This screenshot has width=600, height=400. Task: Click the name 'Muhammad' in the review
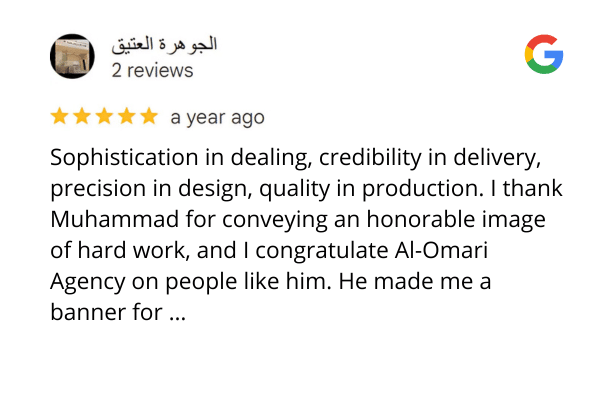point(114,219)
